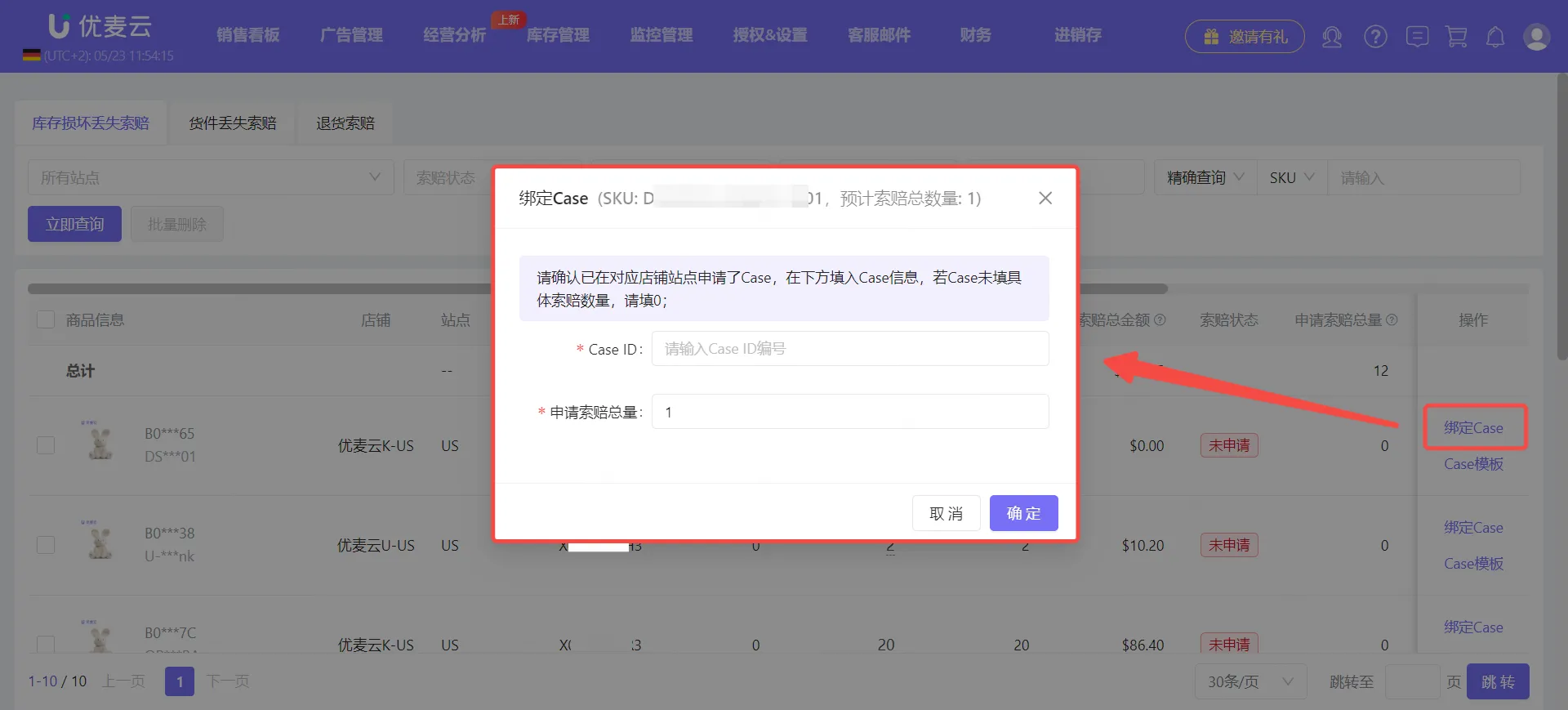
Task: Click help icon beside 申请索赔总量 header
Action: [1392, 319]
